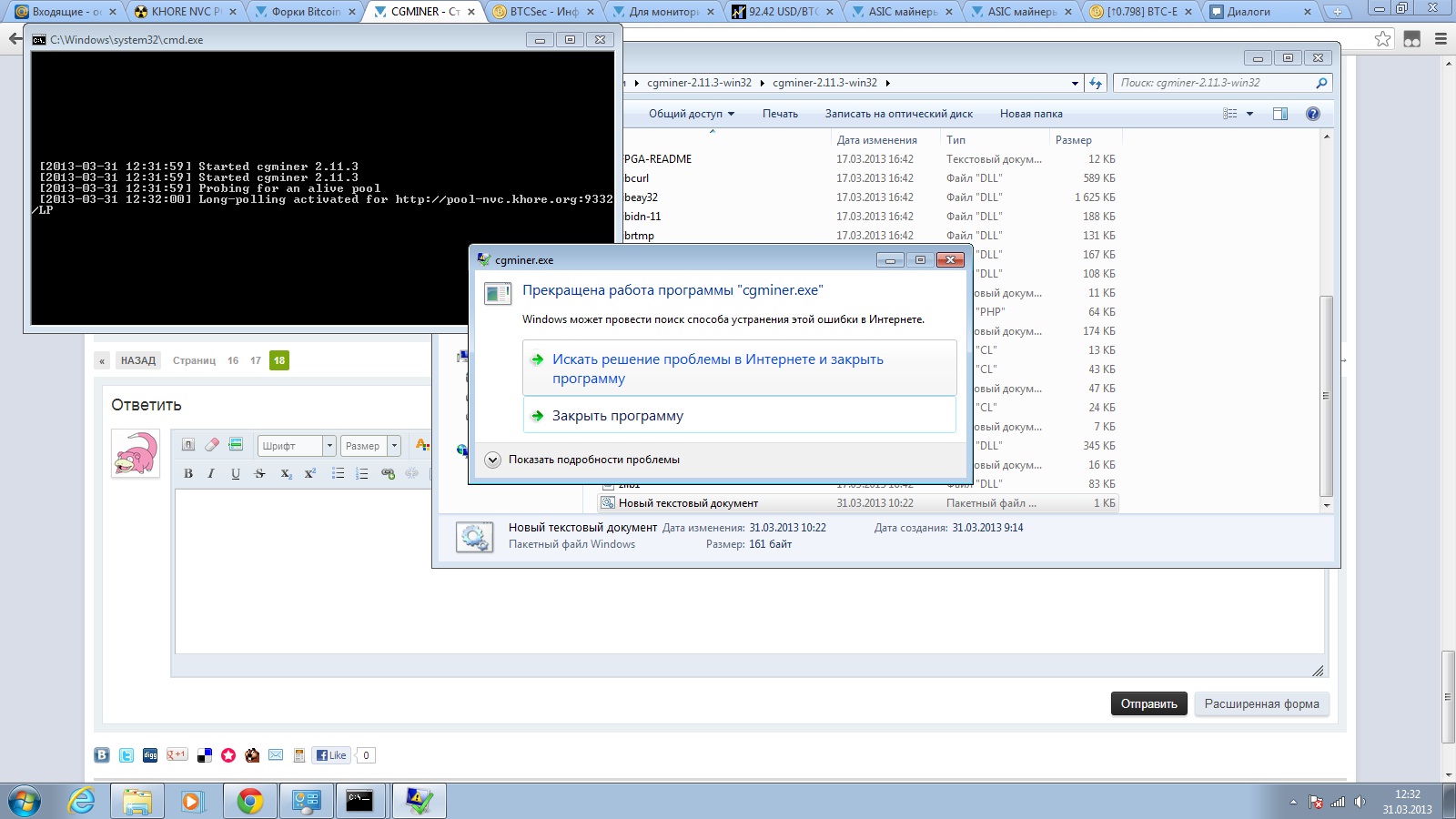Switch to BTCSec tab
This screenshot has height=819, width=1456.
(x=543, y=12)
